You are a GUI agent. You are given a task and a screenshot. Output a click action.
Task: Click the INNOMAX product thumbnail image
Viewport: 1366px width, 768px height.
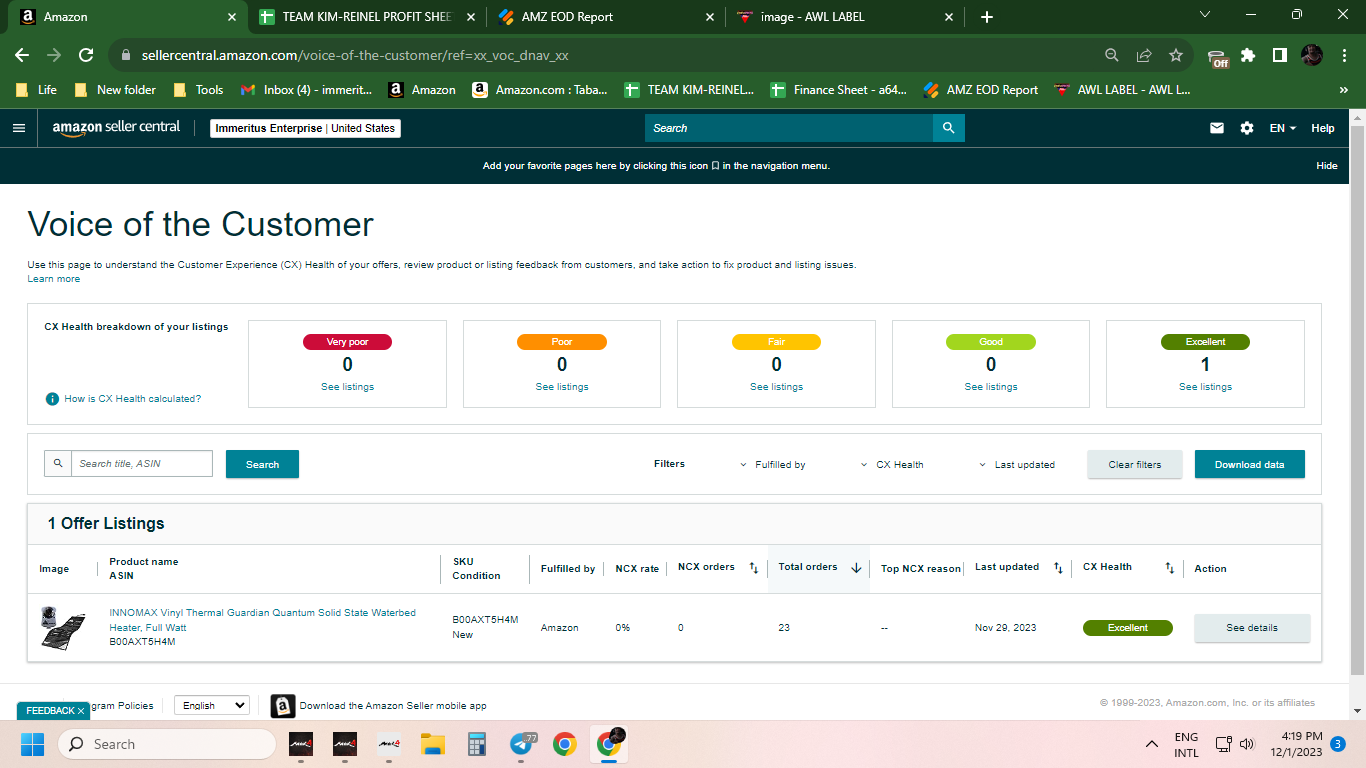coord(62,627)
